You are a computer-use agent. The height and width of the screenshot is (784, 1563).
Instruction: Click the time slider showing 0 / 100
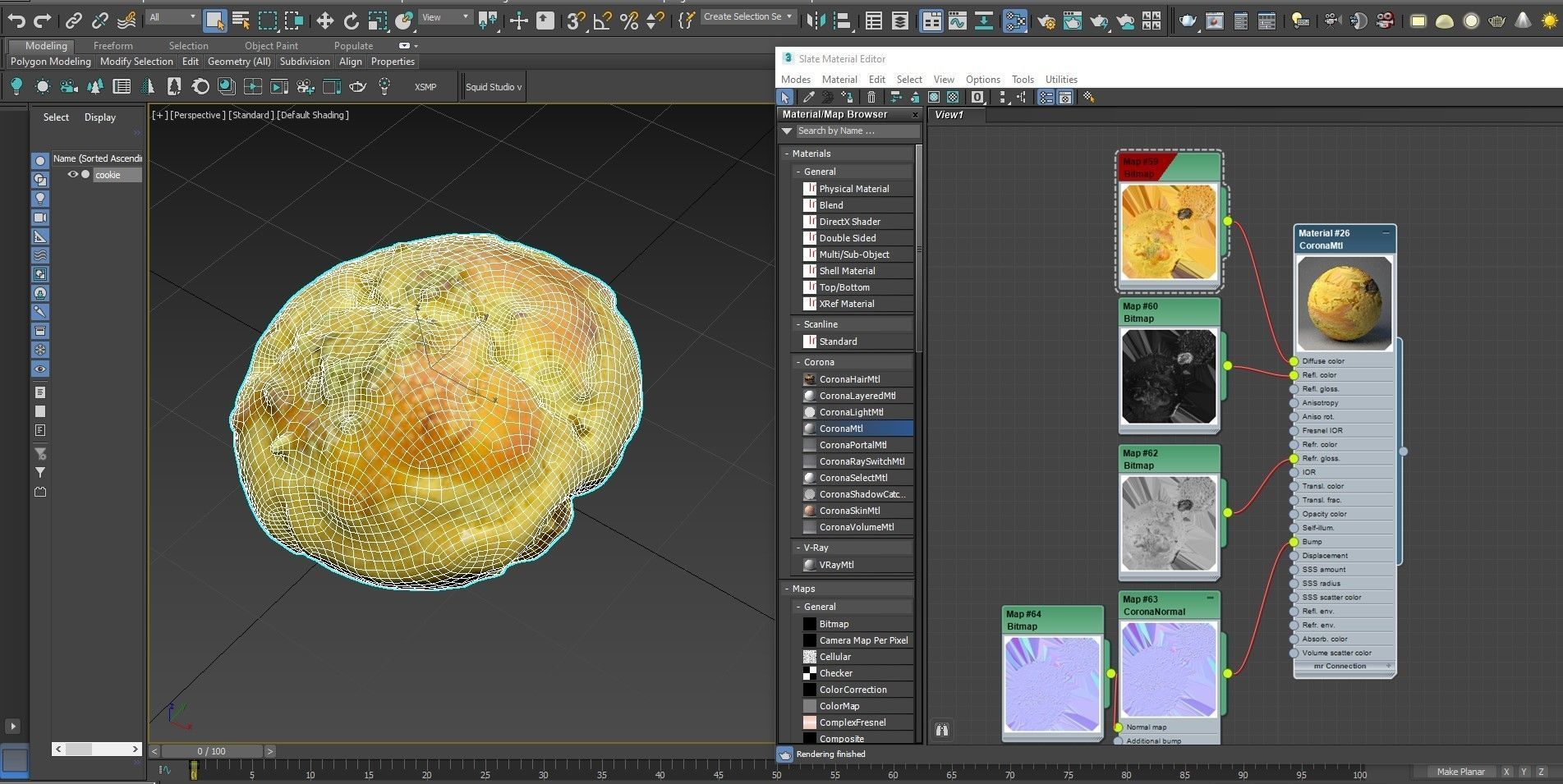click(211, 751)
